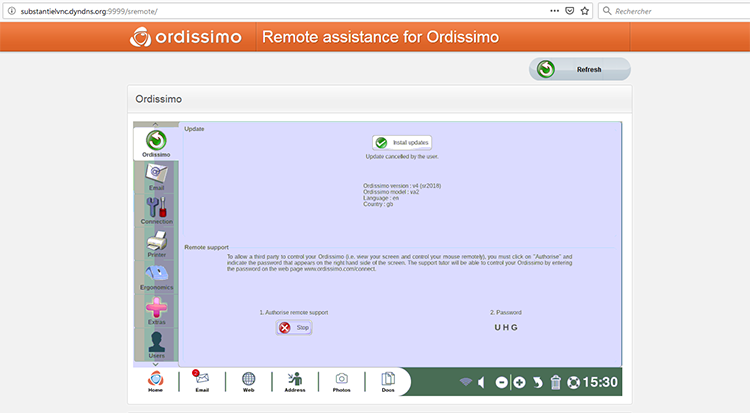Image resolution: width=750 pixels, height=413 pixels.
Task: Open Email settings in sidebar
Action: (156, 178)
